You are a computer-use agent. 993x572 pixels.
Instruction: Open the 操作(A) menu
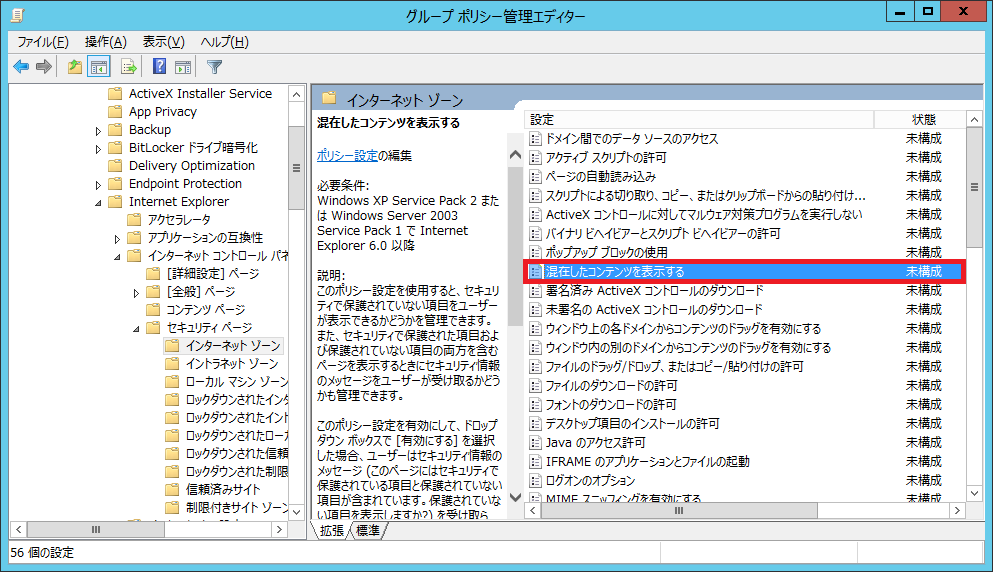[x=105, y=42]
